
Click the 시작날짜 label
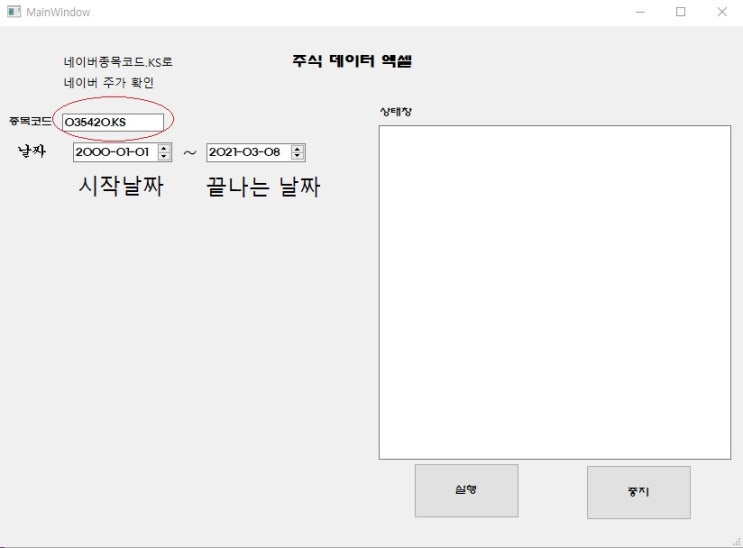point(121,185)
